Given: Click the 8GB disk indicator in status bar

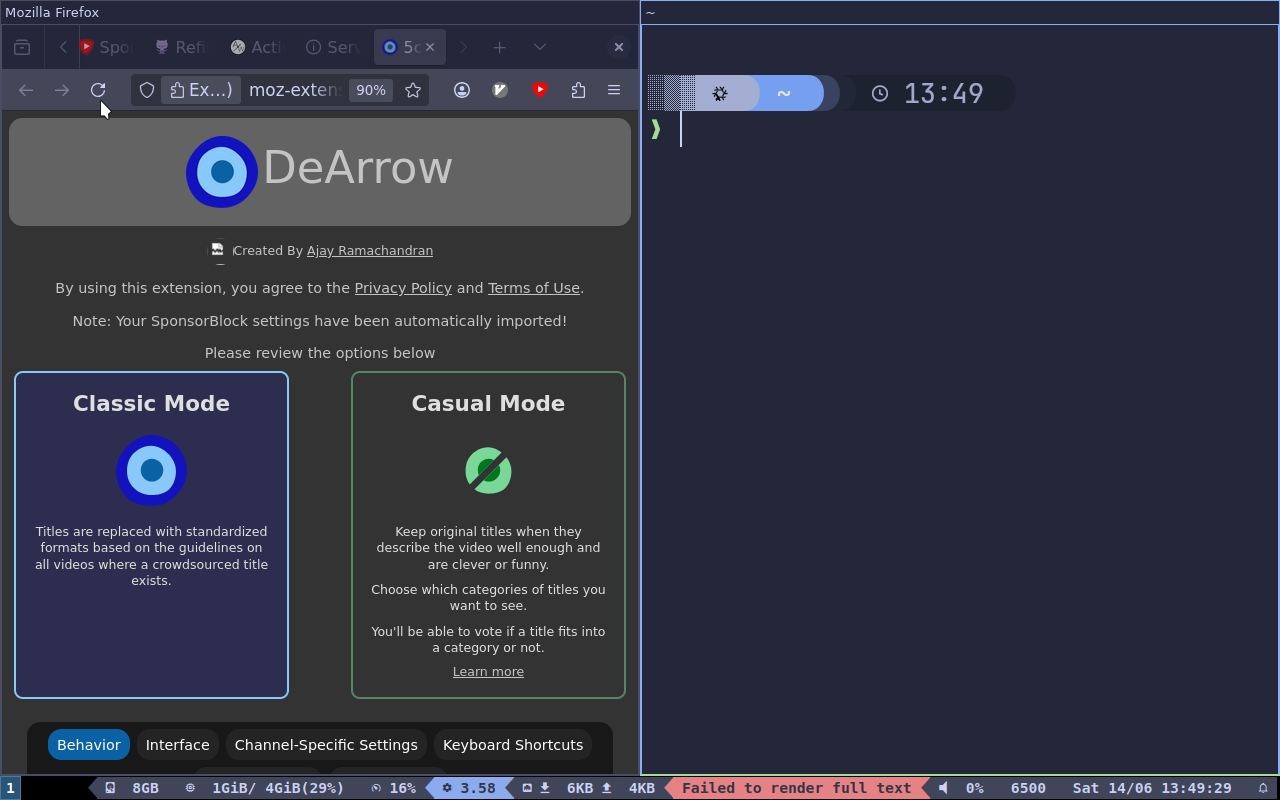Looking at the screenshot, I should pyautogui.click(x=132, y=788).
